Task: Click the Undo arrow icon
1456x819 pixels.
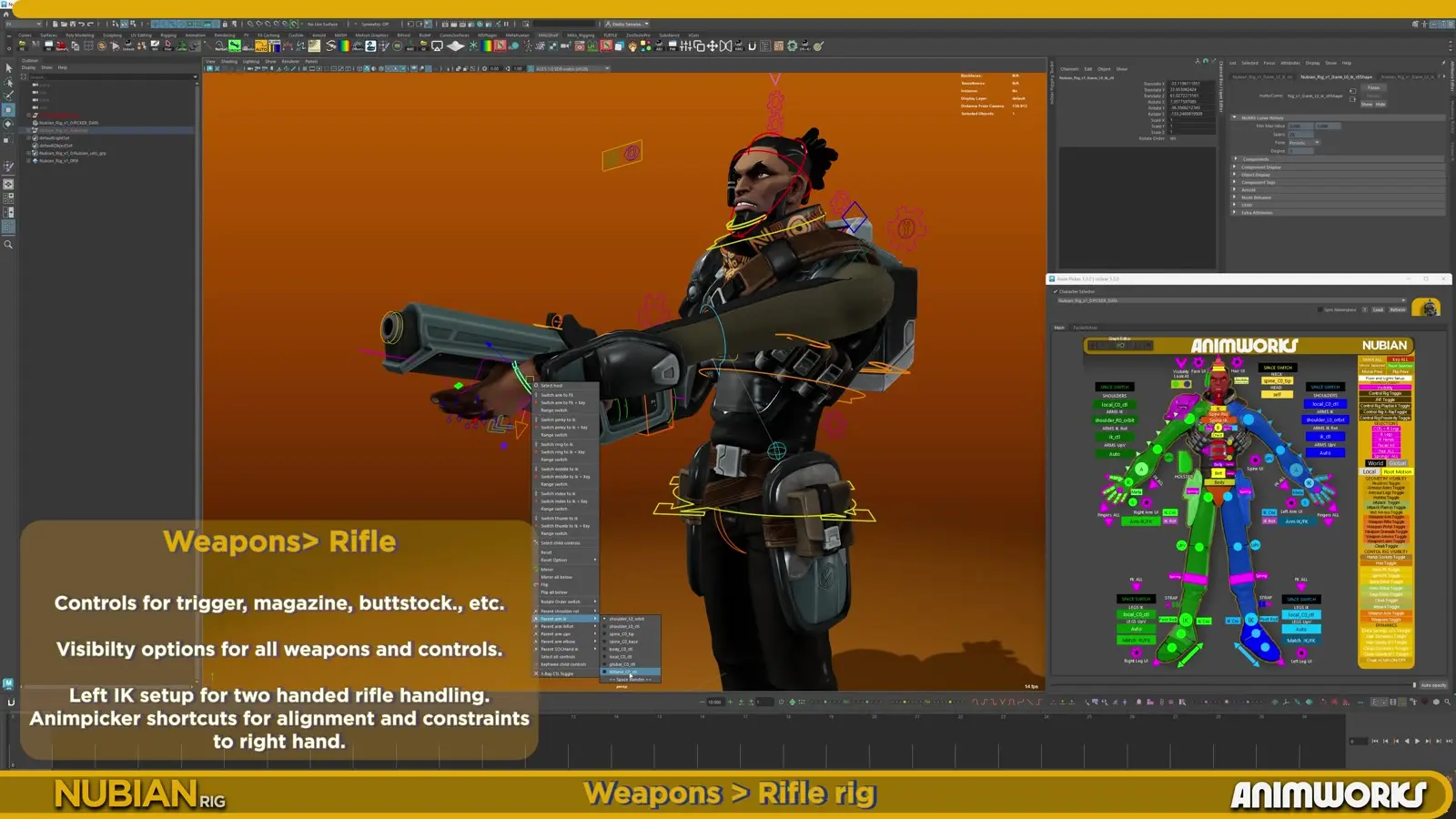Action: pos(82,25)
